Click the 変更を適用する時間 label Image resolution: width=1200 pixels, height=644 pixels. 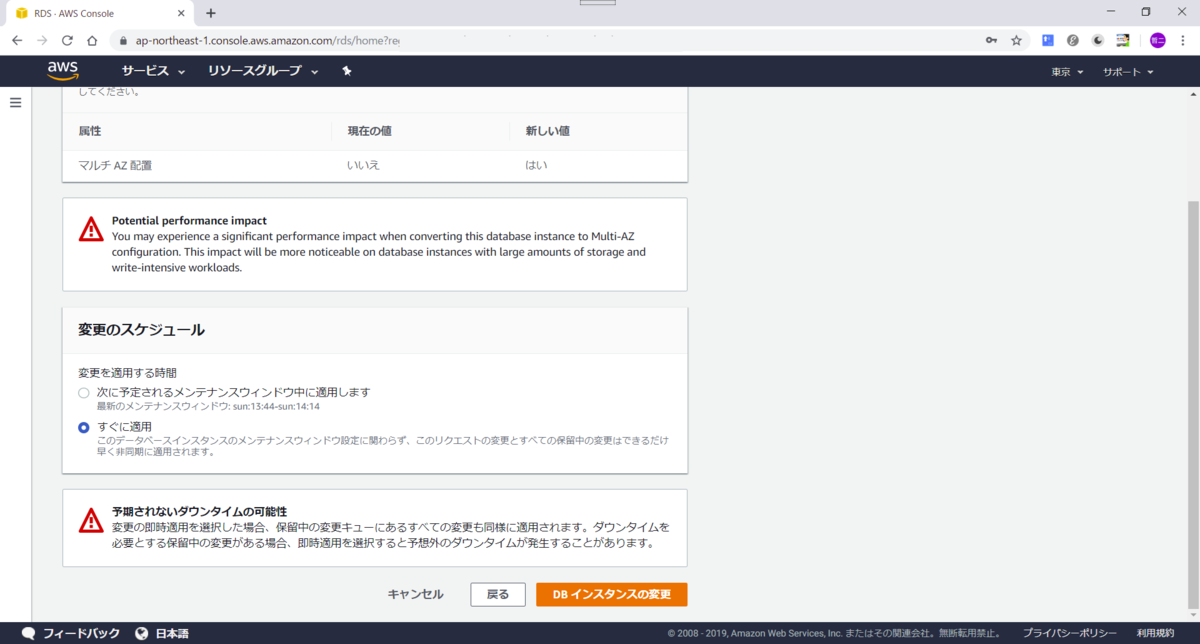[127, 373]
